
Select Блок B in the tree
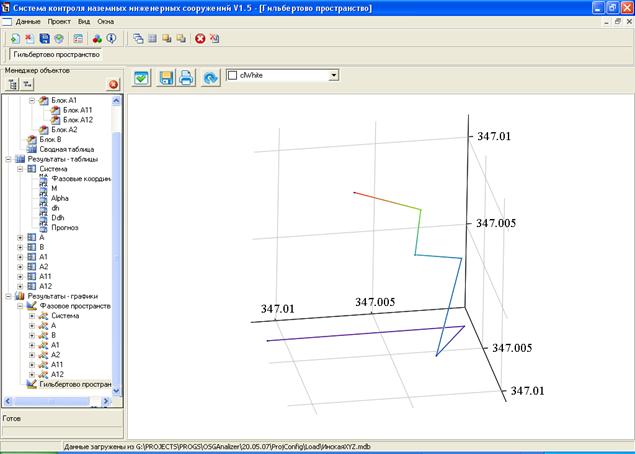(x=50, y=139)
